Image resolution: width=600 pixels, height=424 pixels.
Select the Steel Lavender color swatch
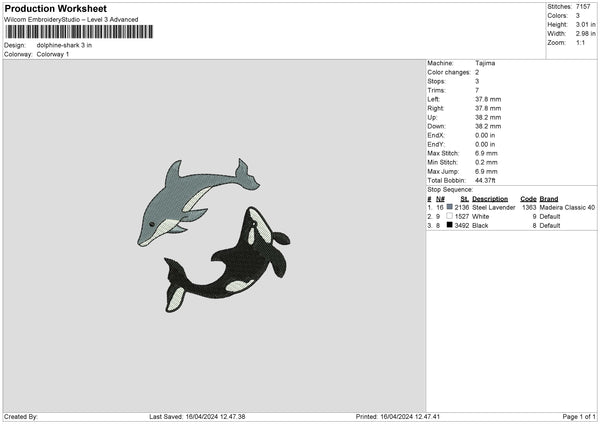click(x=450, y=207)
